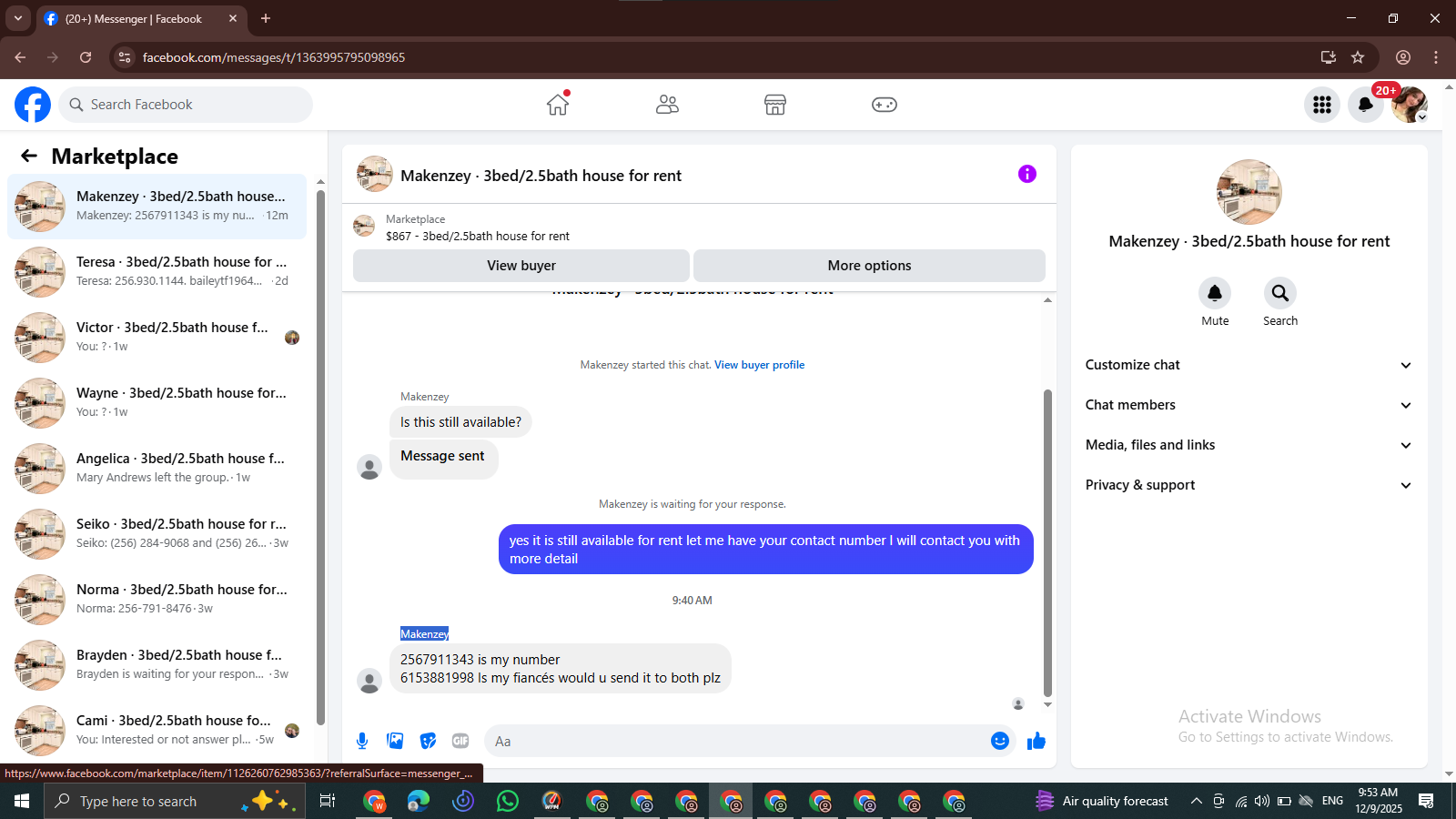Choose a sticker icon
Viewport: 1456px width, 819px height.
click(428, 741)
